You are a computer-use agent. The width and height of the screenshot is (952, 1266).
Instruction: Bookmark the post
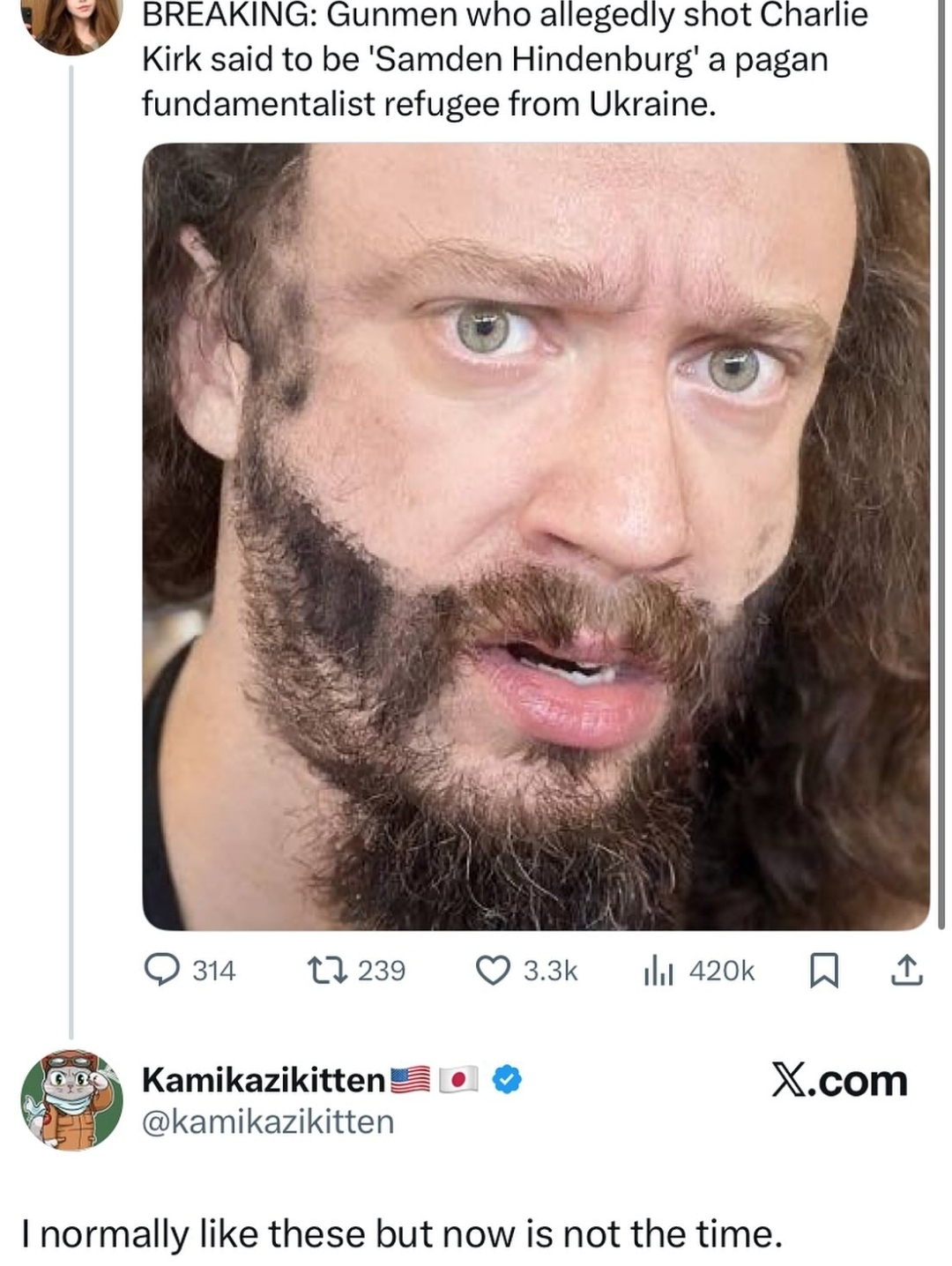tap(823, 971)
